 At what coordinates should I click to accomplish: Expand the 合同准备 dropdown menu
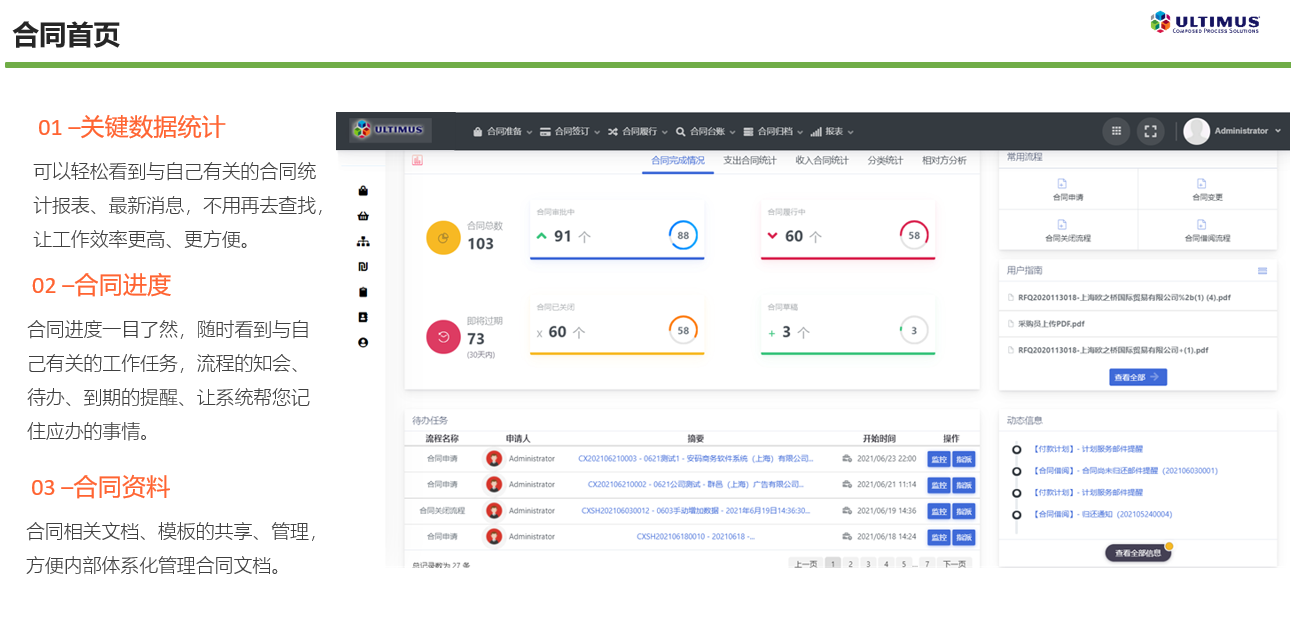503,132
